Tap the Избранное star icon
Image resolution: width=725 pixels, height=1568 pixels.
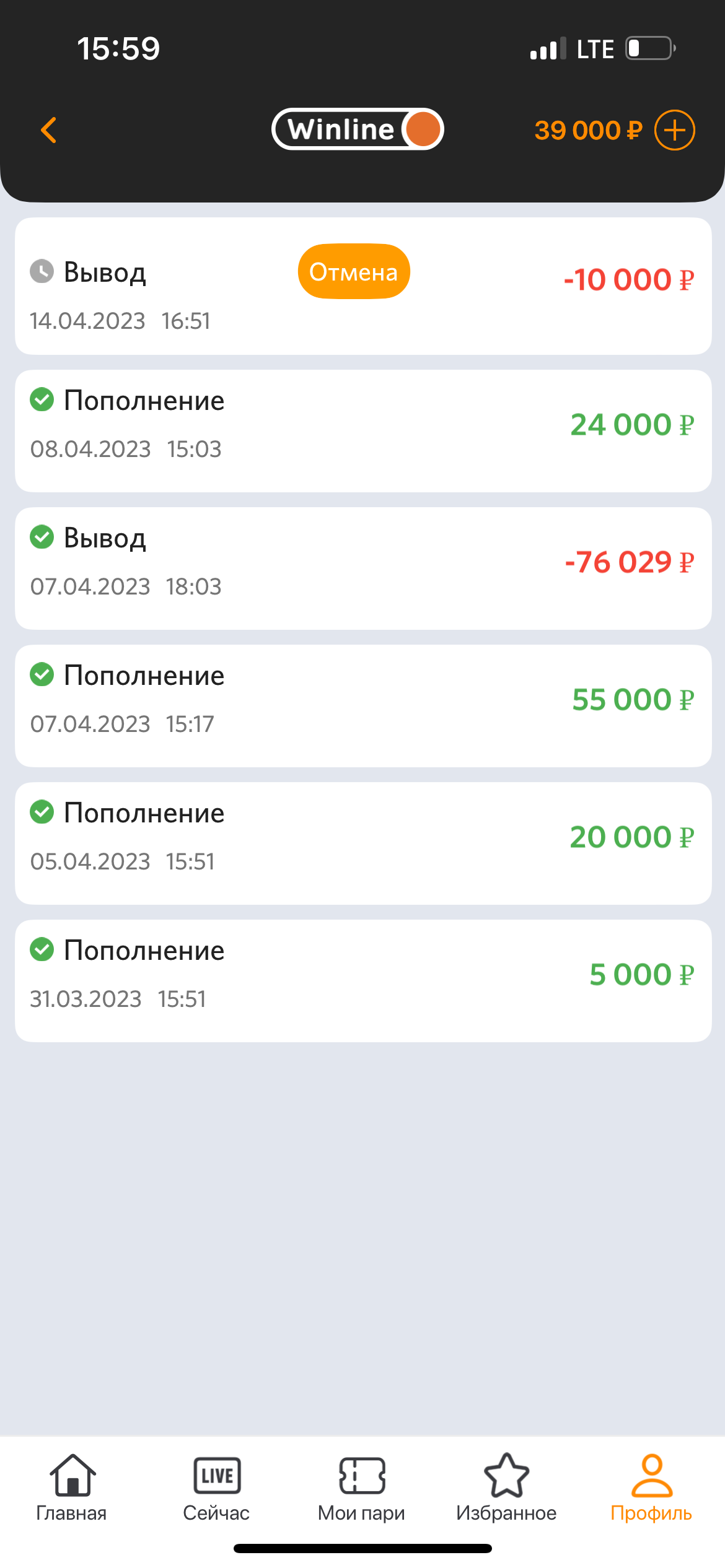506,1476
